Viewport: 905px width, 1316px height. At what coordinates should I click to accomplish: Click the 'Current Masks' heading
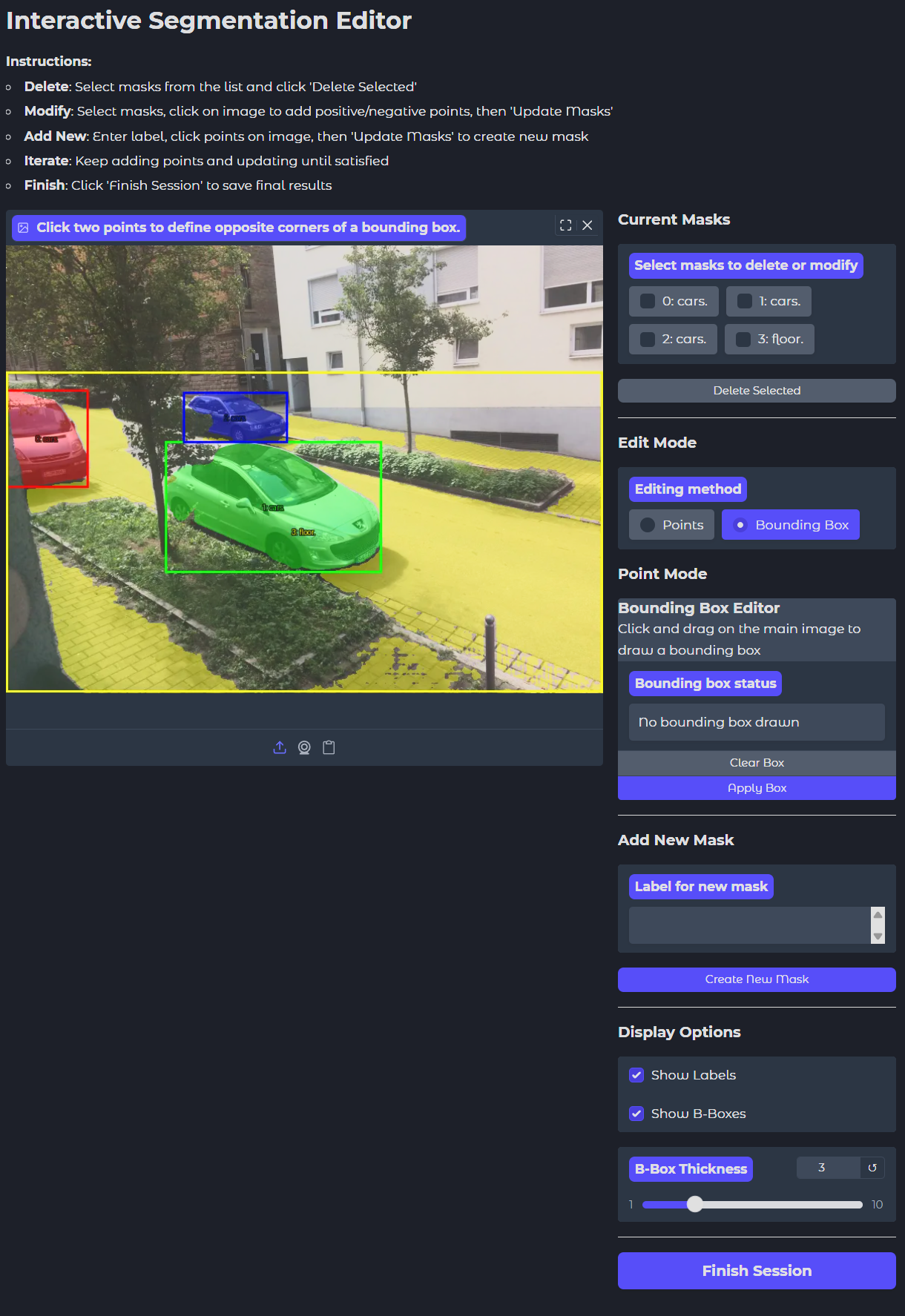click(x=674, y=219)
